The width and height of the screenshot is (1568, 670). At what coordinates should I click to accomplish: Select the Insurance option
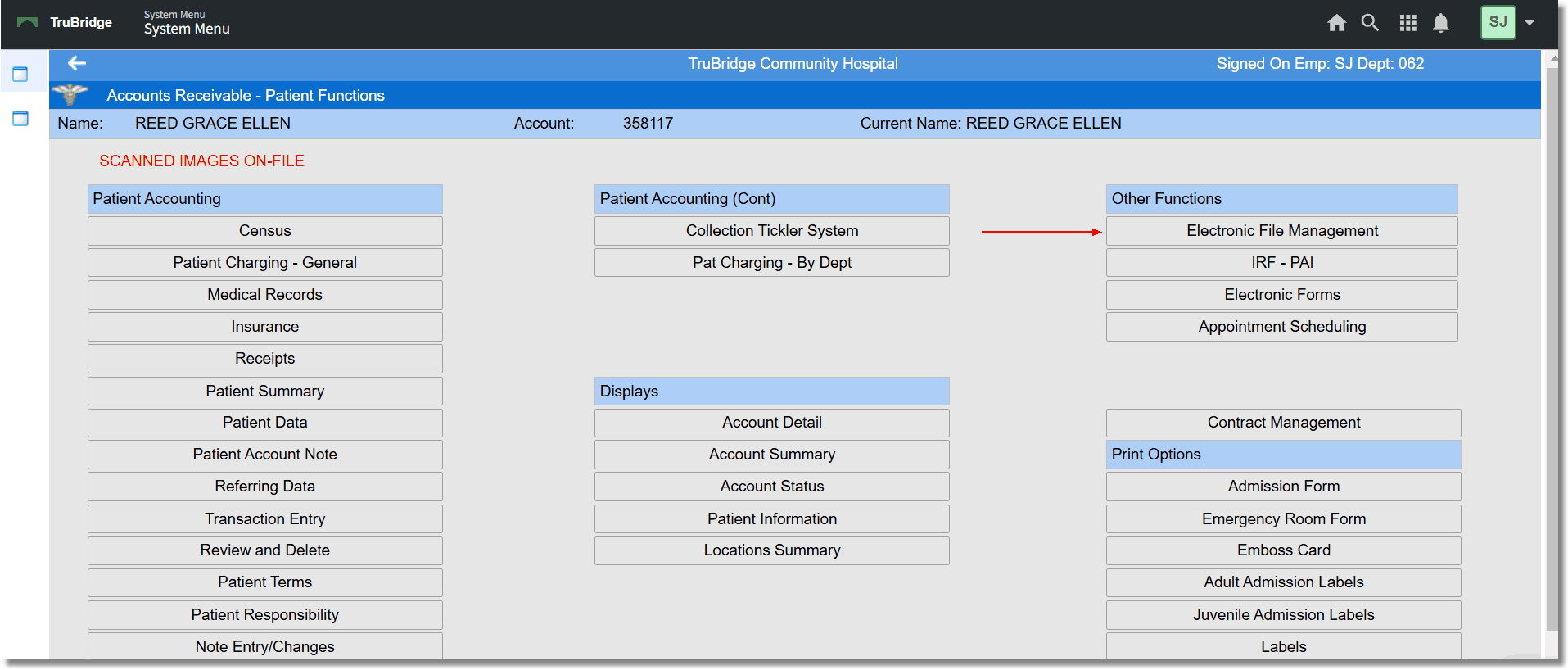coord(265,327)
